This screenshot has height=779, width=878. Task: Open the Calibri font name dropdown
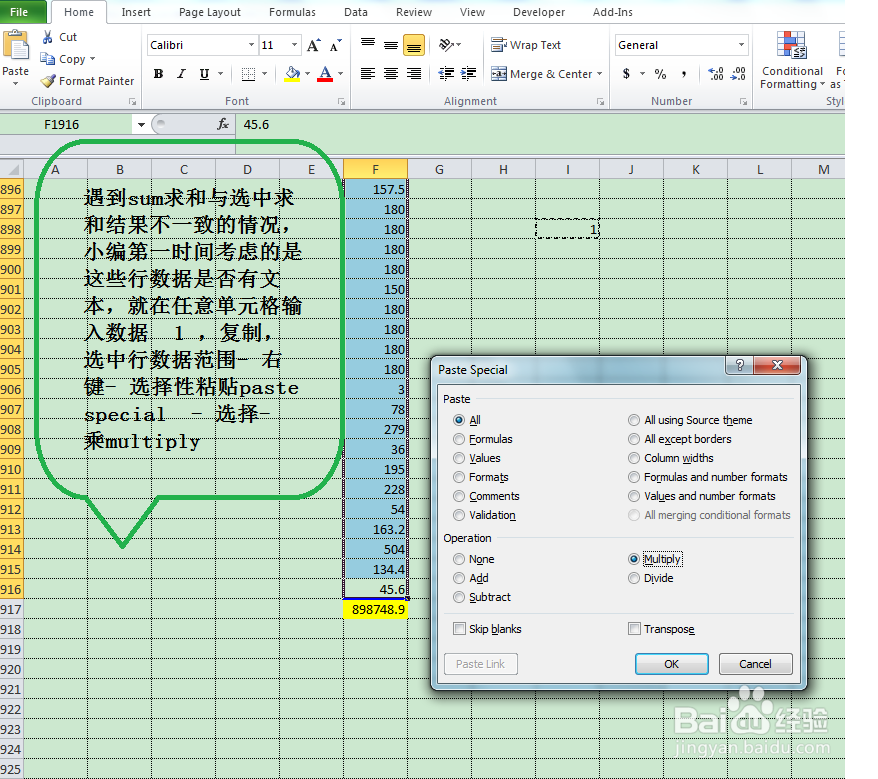click(x=251, y=45)
